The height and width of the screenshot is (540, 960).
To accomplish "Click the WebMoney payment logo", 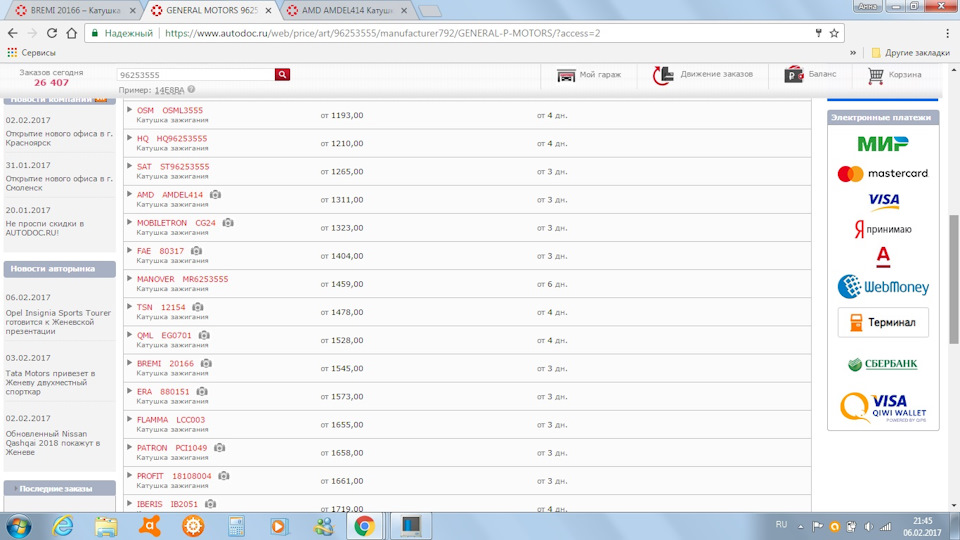I will coord(883,287).
